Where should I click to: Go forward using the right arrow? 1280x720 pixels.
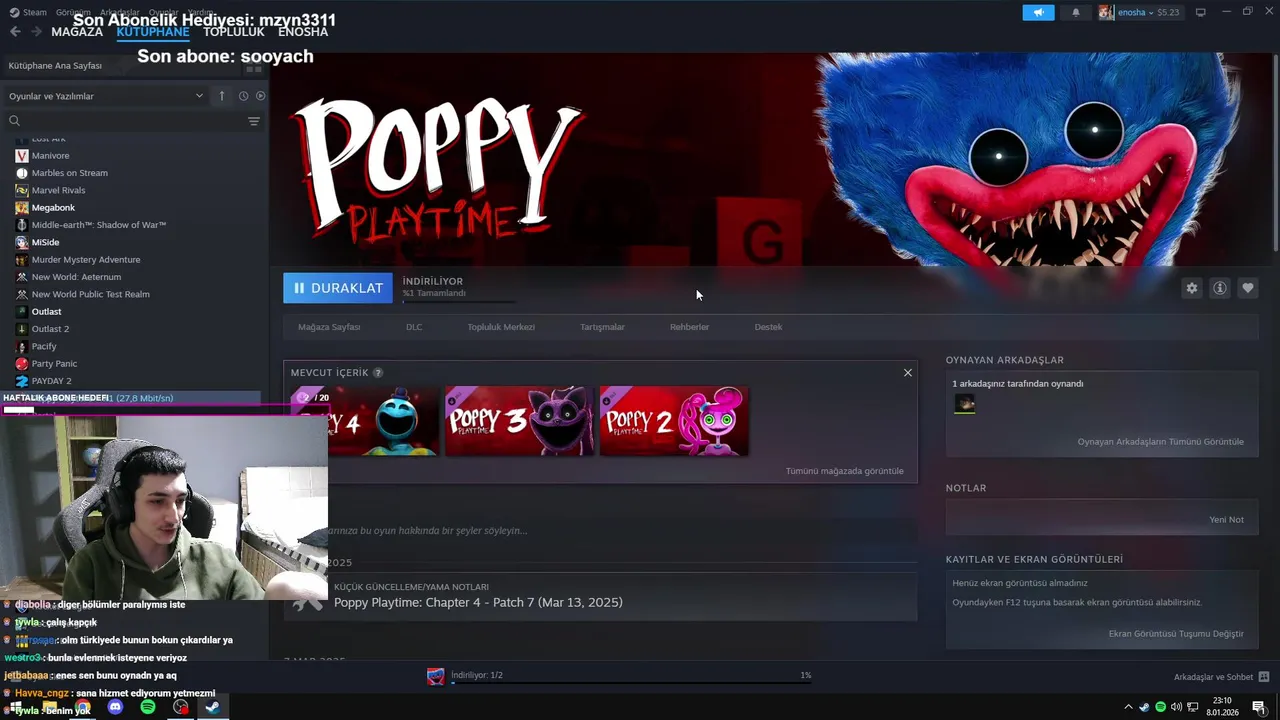[36, 32]
